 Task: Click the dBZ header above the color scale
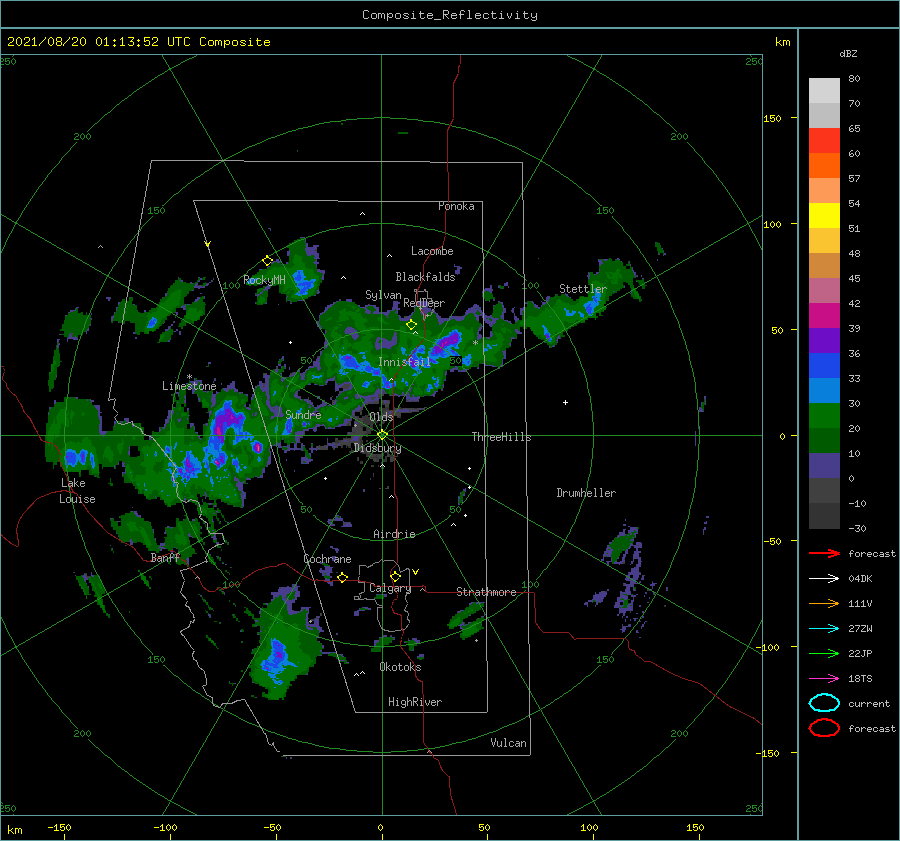pyautogui.click(x=848, y=53)
